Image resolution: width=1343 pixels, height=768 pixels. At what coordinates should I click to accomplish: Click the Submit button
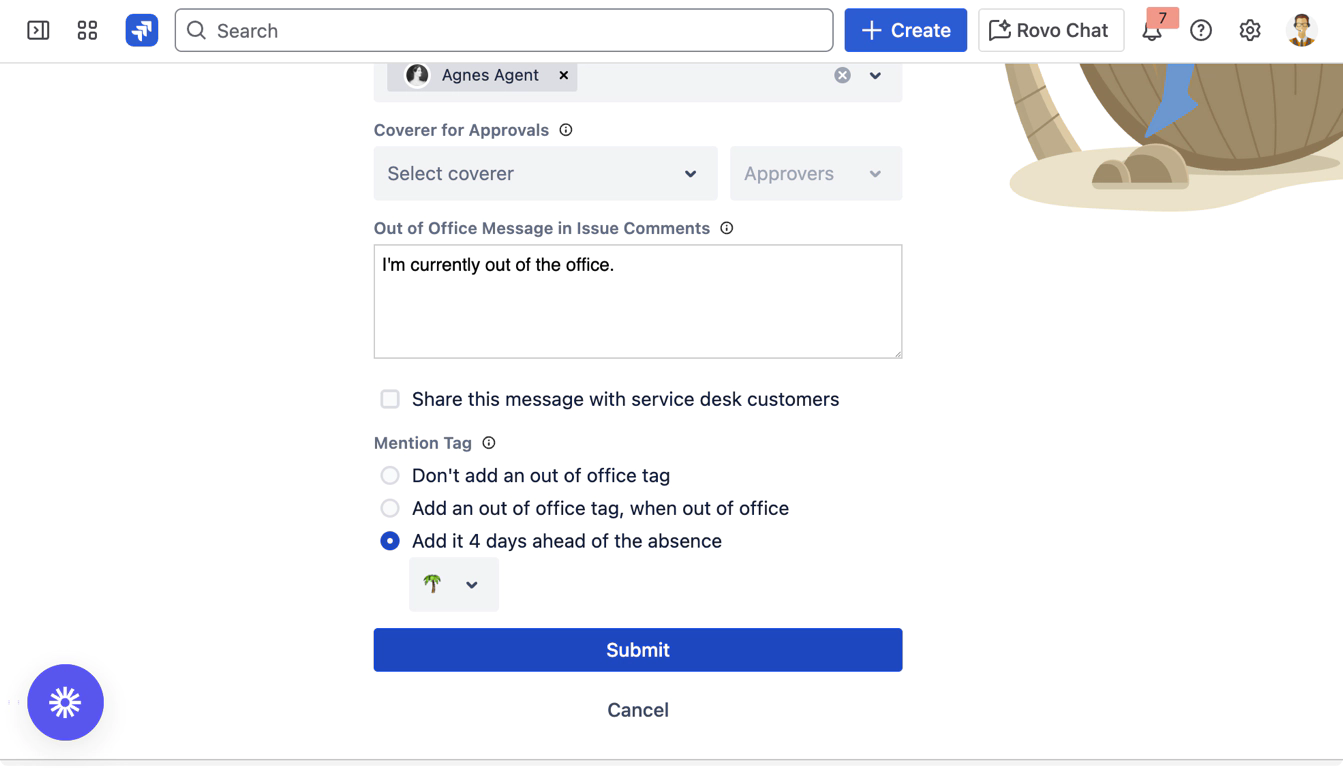pos(637,650)
